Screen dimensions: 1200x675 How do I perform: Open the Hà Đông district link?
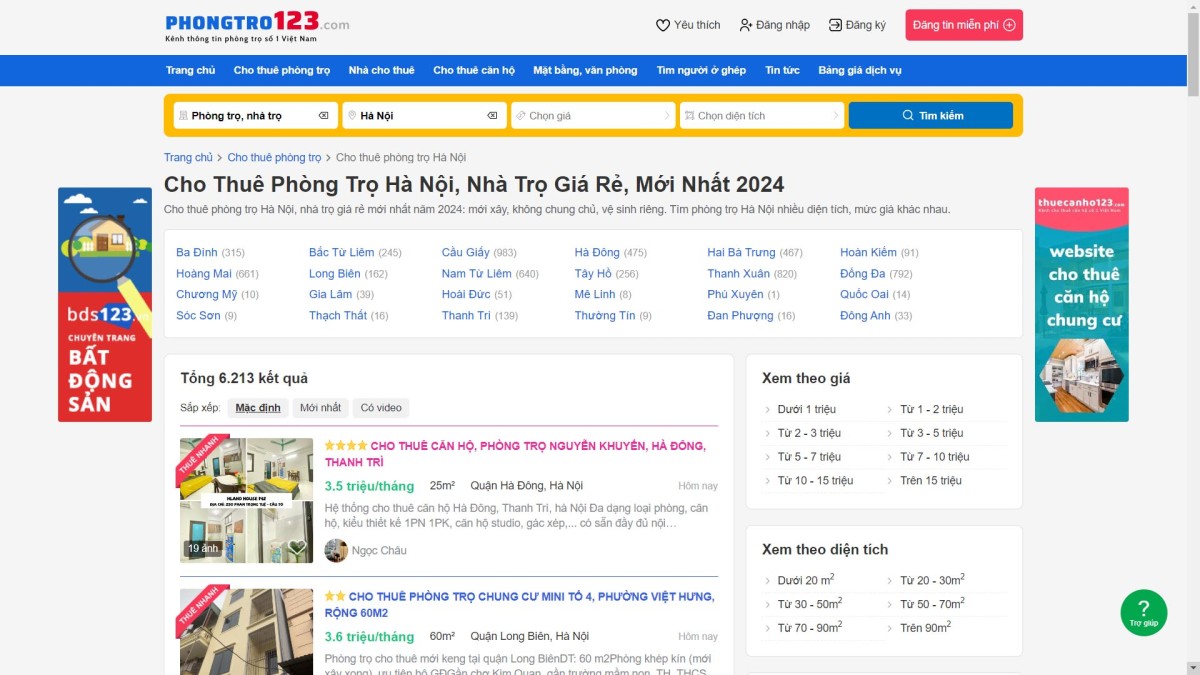[x=597, y=253]
